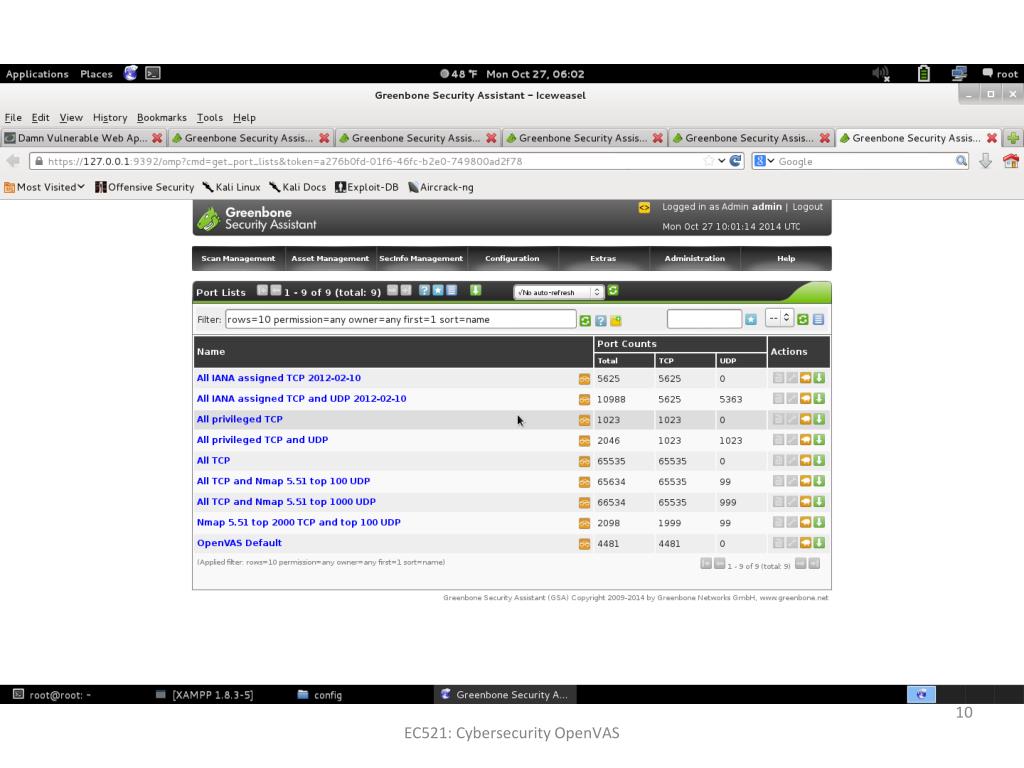Open the Google search engine dropdown
The image size is (1024, 768).
764,161
